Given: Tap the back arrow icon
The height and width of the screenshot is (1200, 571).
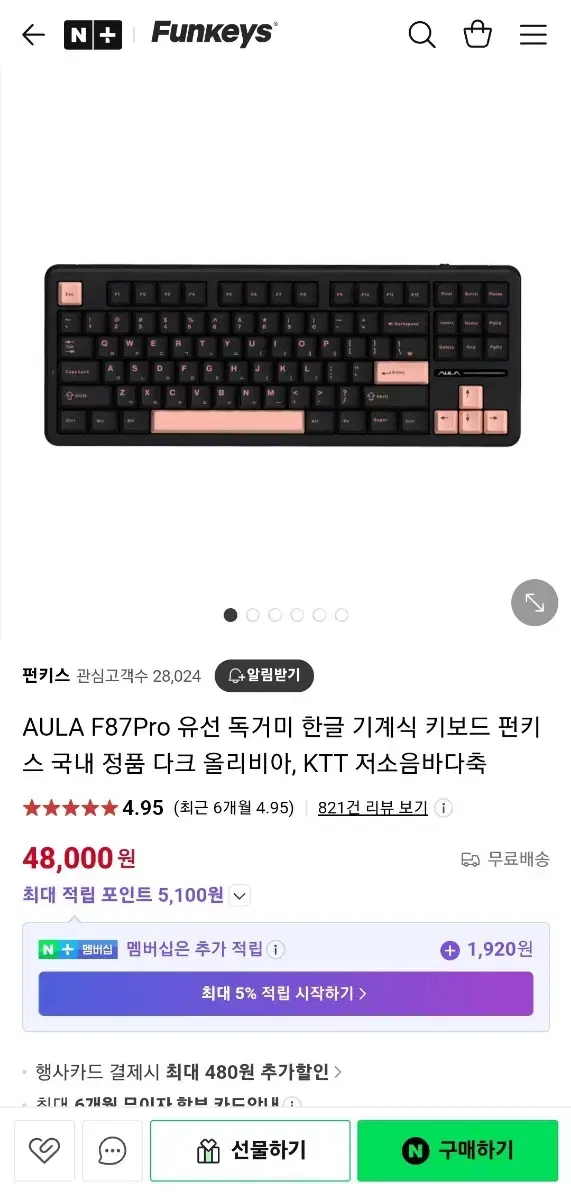Looking at the screenshot, I should pos(34,35).
